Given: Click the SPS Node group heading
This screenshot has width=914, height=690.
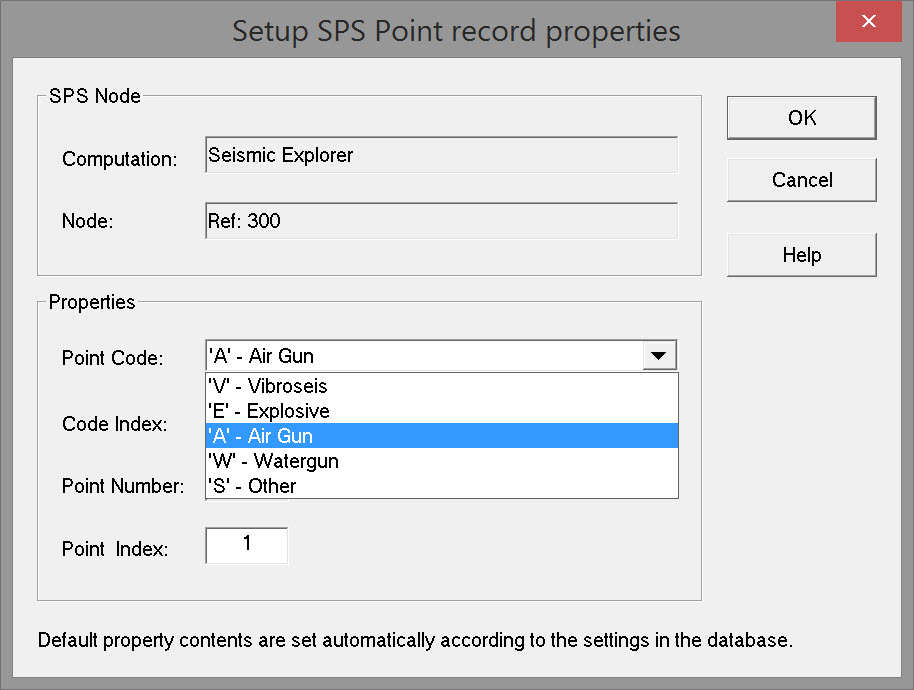Looking at the screenshot, I should coord(95,97).
